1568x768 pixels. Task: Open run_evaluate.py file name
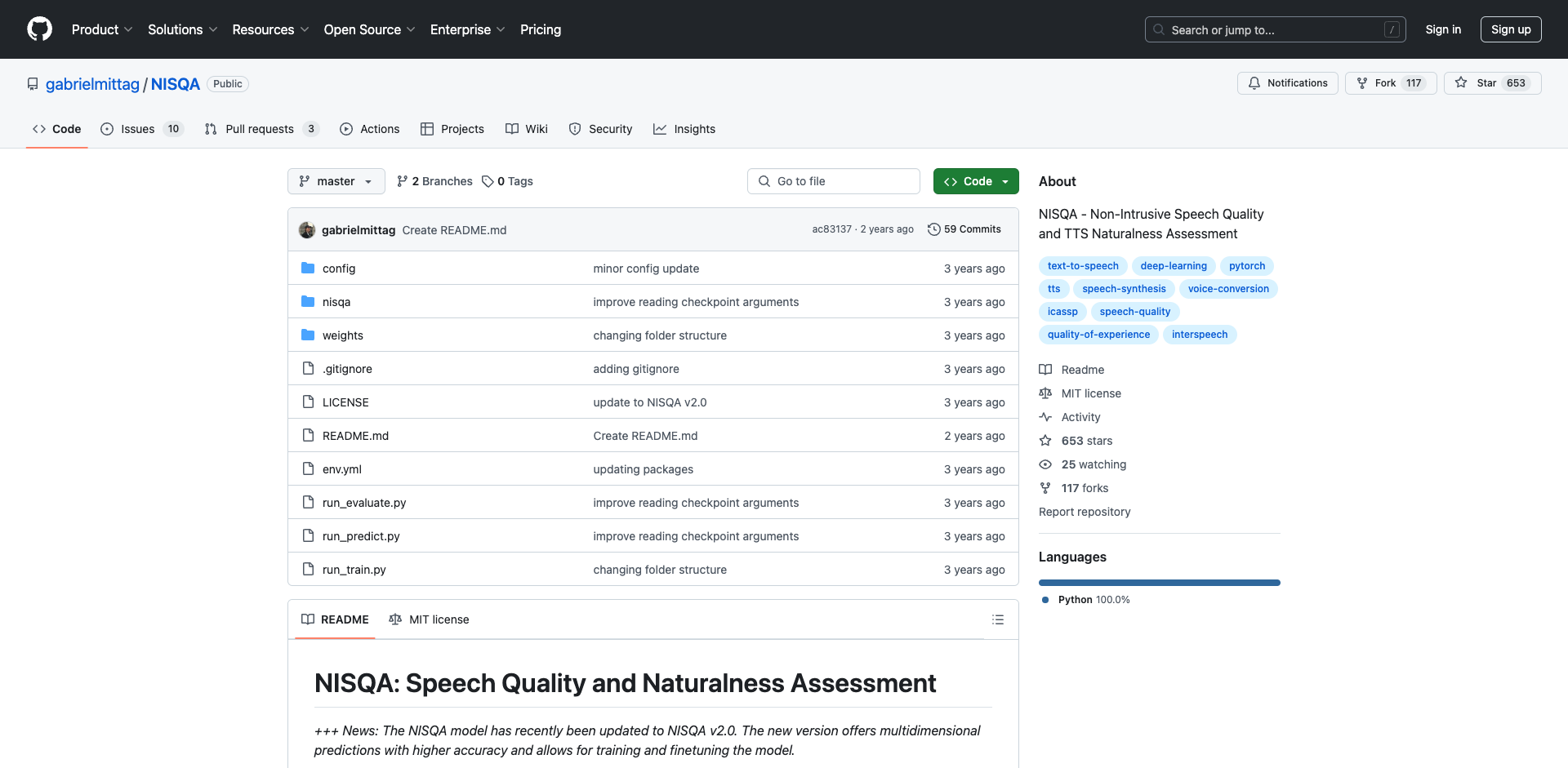364,503
